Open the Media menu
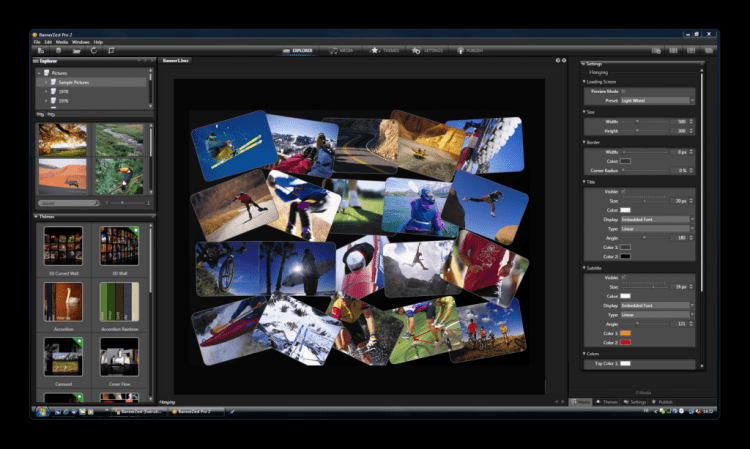 [62, 42]
